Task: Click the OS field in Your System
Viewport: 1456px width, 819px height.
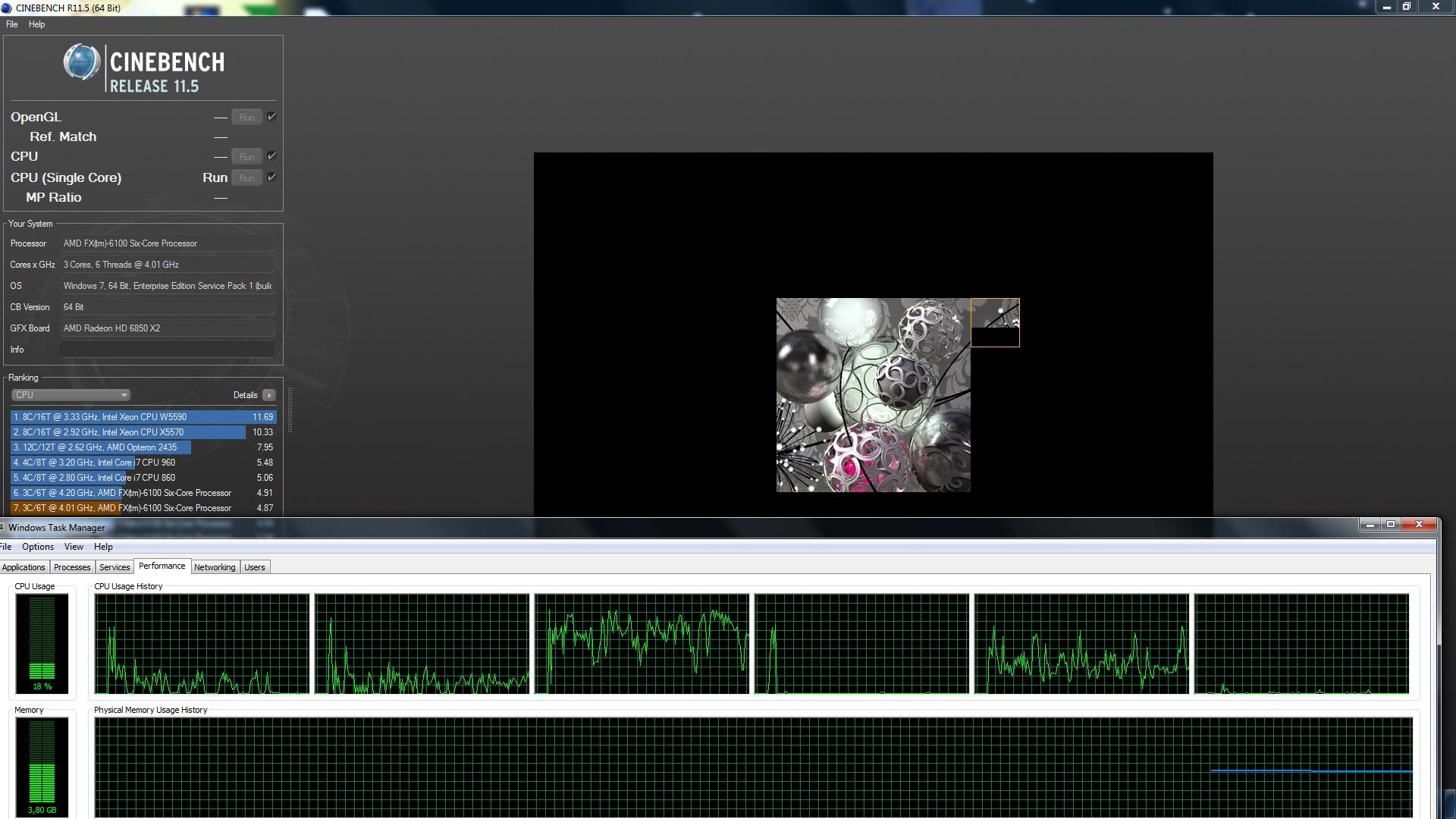Action: coord(167,286)
